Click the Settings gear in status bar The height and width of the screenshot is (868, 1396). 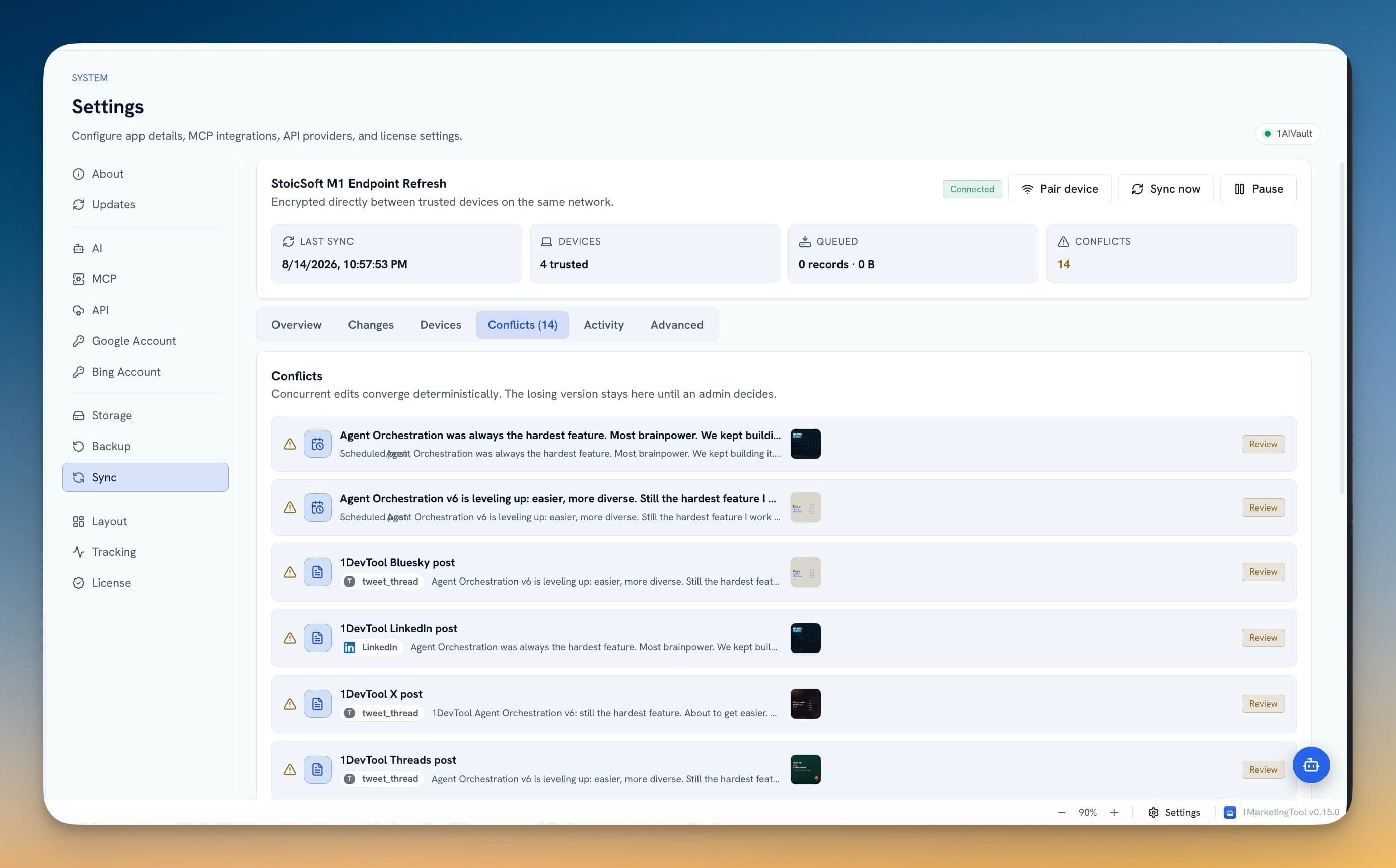click(x=1174, y=812)
